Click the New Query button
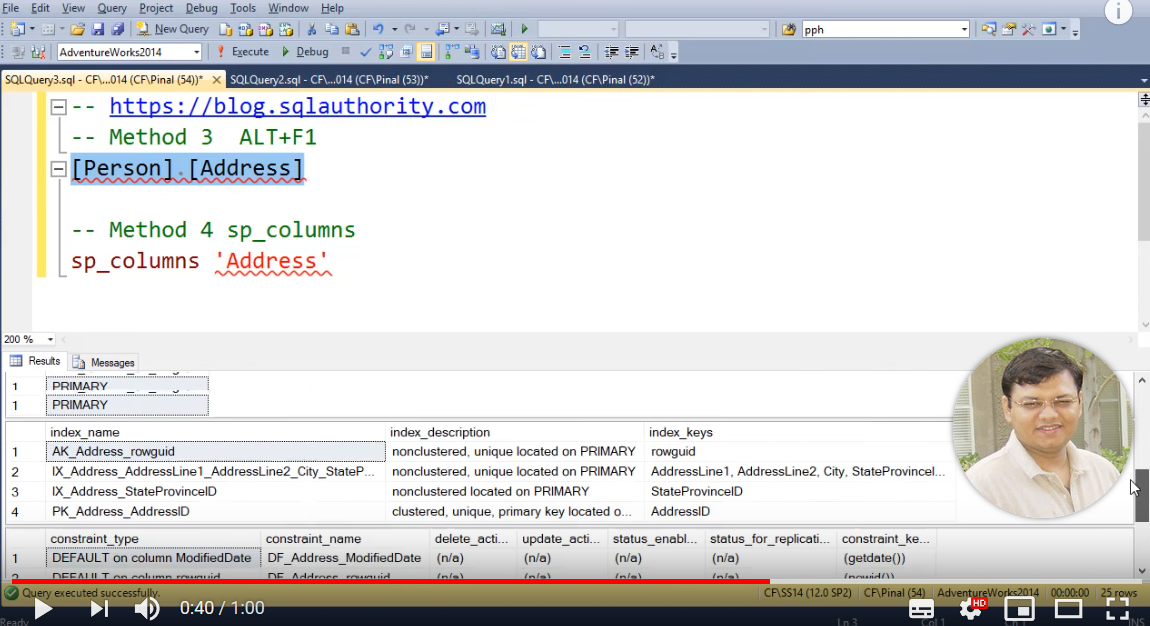Image resolution: width=1150 pixels, height=626 pixels. click(x=173, y=29)
